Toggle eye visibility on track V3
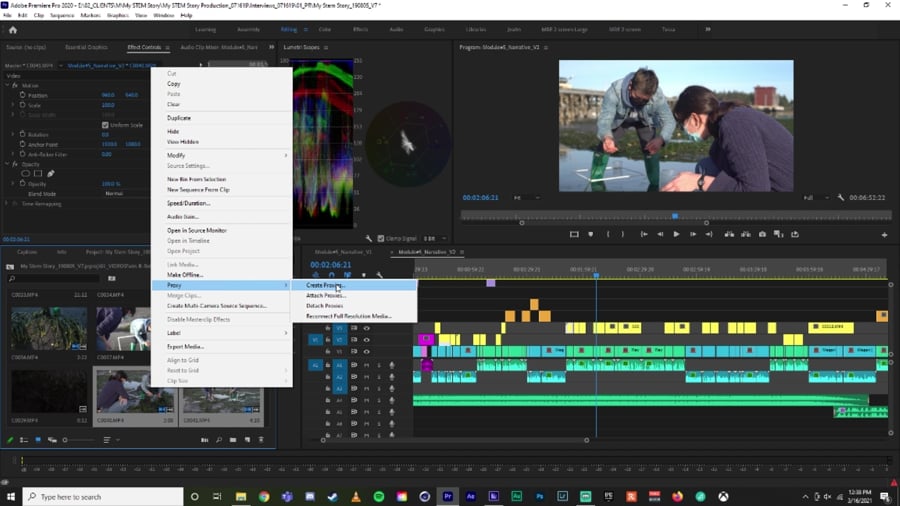 coord(367,328)
